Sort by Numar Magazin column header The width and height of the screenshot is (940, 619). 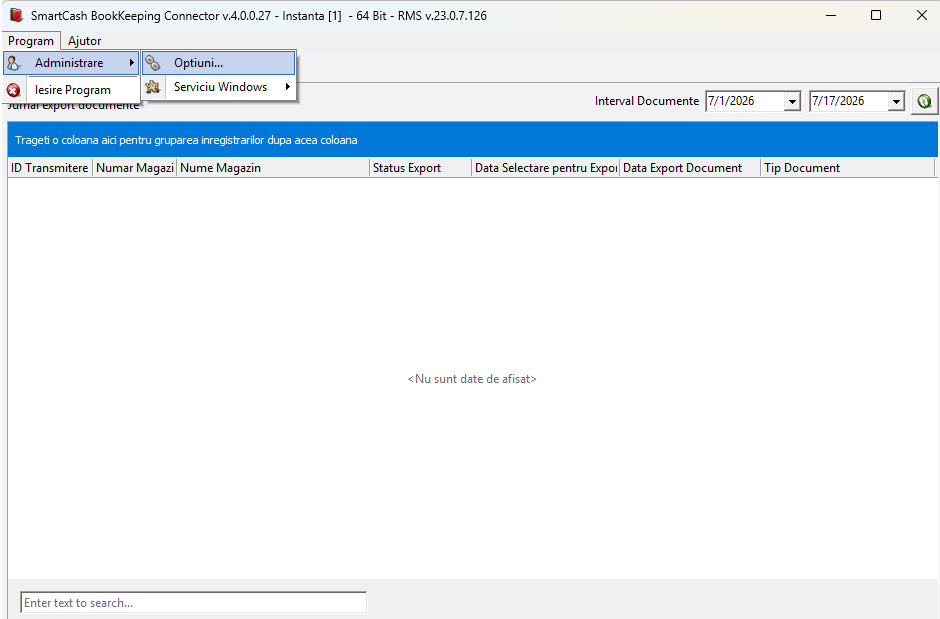pos(134,168)
